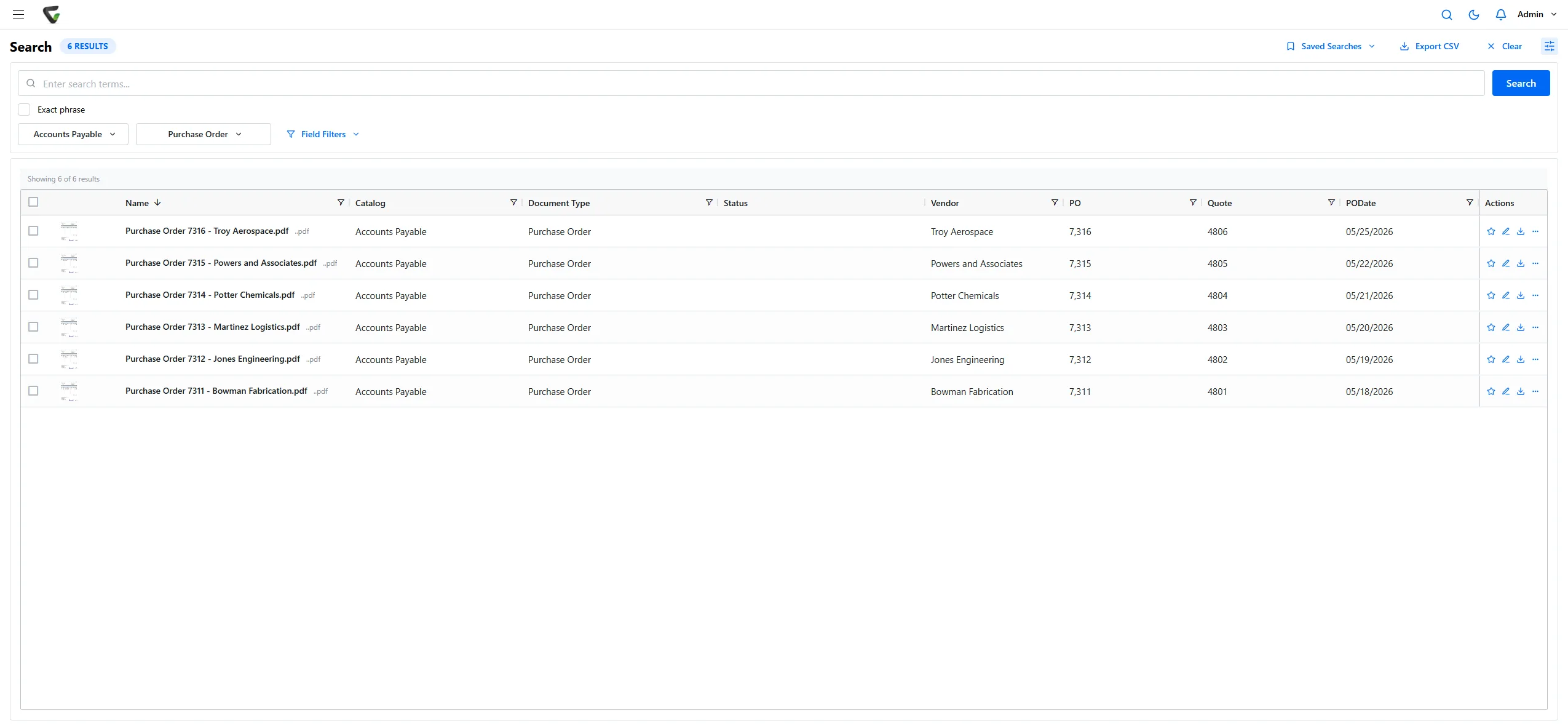Favorite Purchase Order 7313 with star icon
This screenshot has width=1568, height=726.
point(1491,327)
